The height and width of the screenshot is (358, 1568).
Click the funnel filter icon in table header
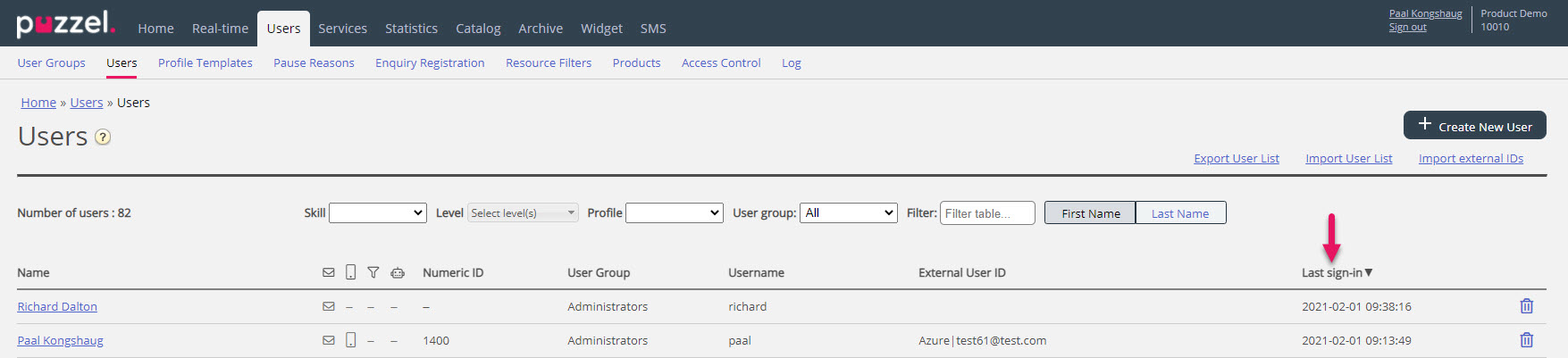click(373, 272)
